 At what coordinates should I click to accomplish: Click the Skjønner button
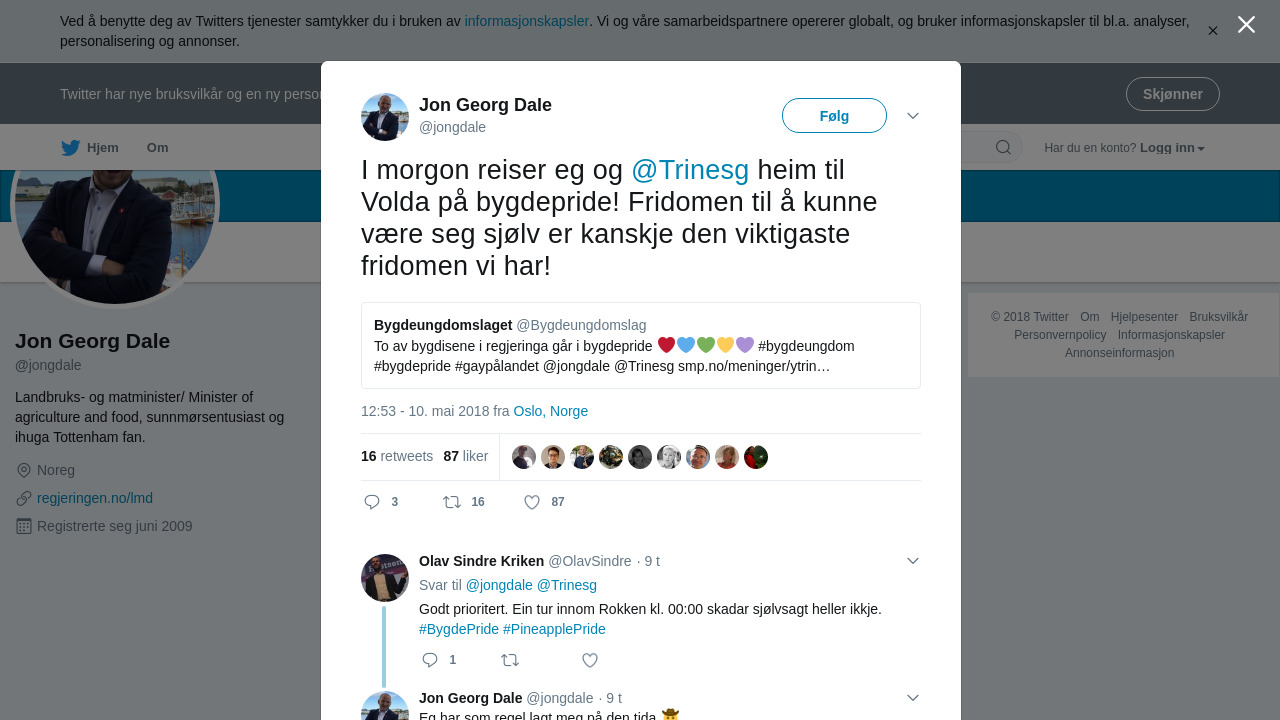(1173, 94)
